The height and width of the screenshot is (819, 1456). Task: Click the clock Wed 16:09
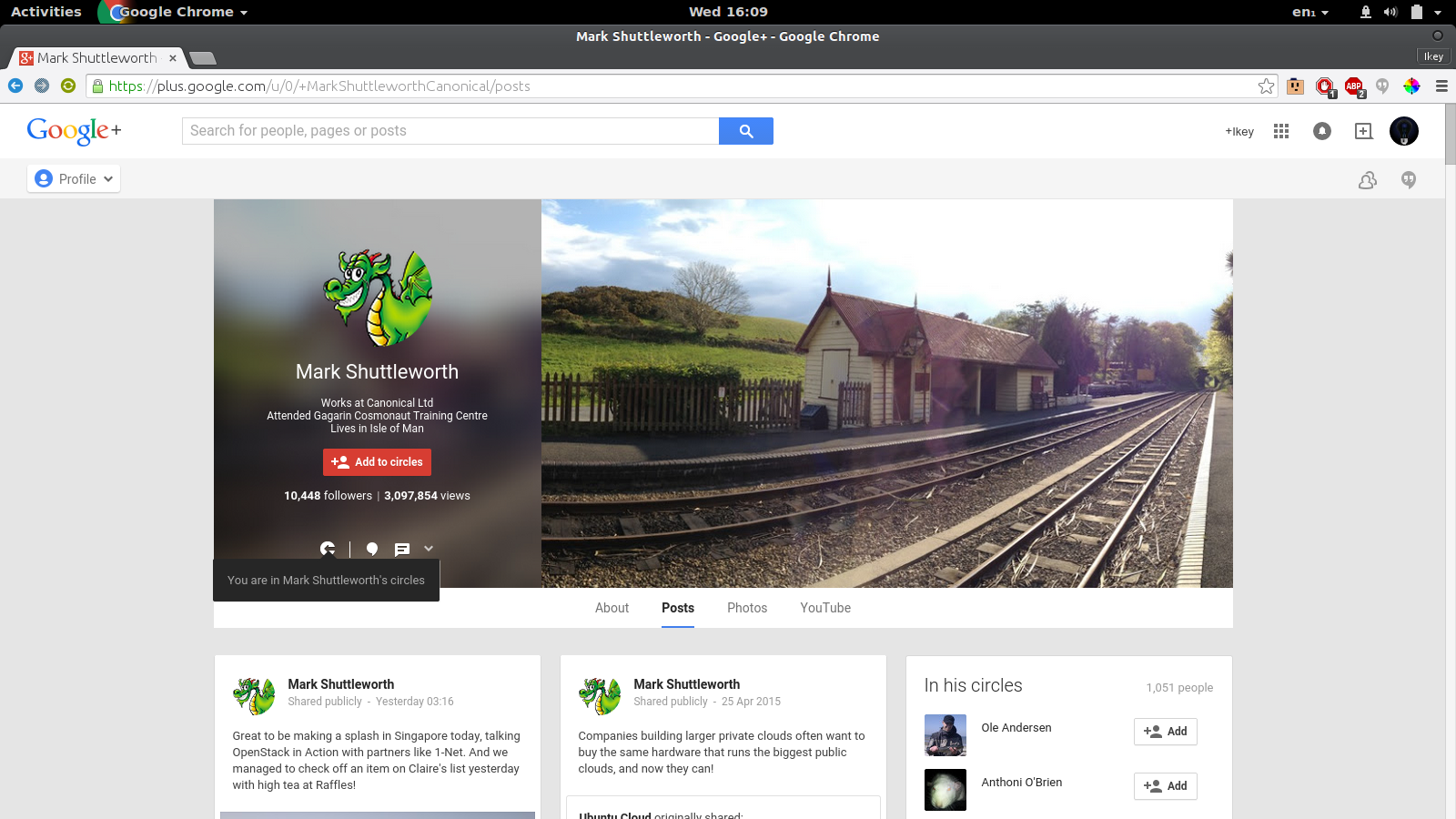click(x=728, y=12)
